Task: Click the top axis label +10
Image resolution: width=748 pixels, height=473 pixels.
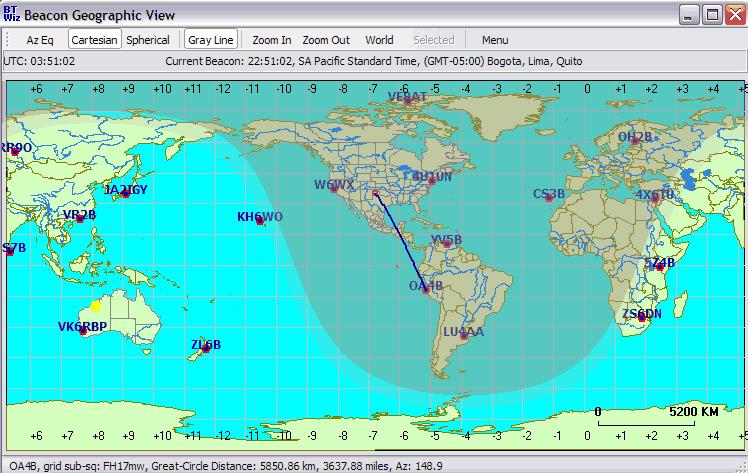Action: coord(162,89)
